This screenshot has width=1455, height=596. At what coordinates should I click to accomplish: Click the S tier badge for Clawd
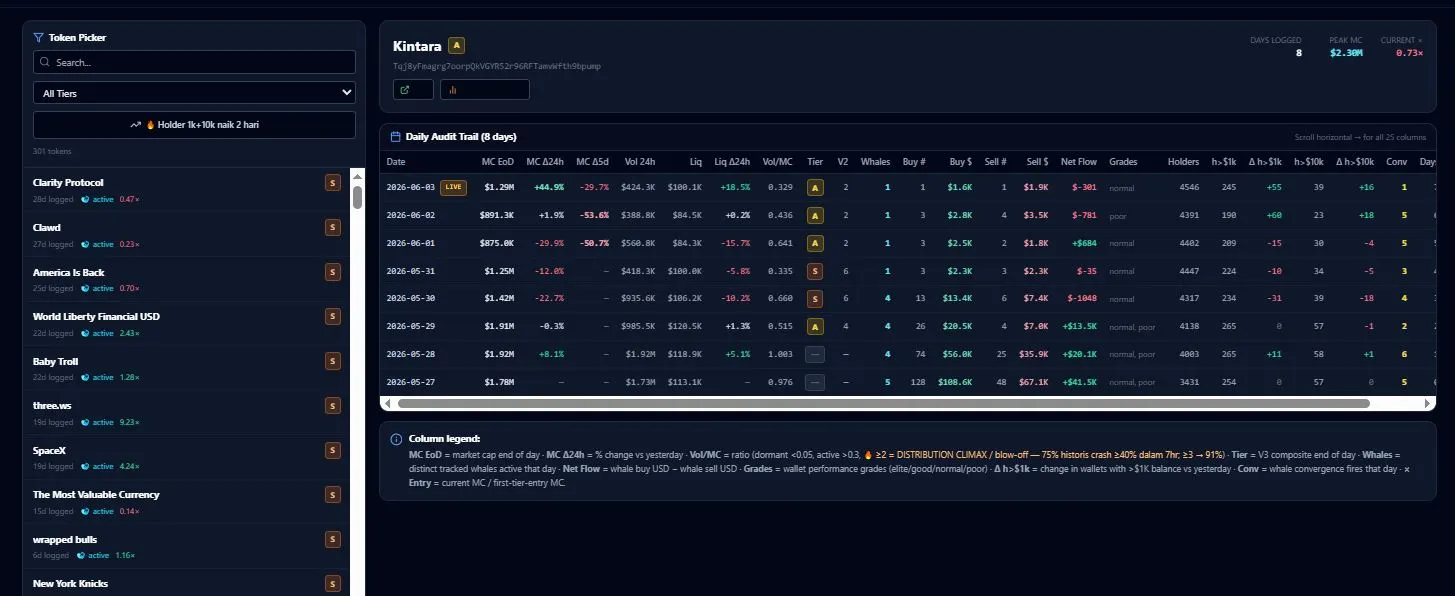click(333, 227)
